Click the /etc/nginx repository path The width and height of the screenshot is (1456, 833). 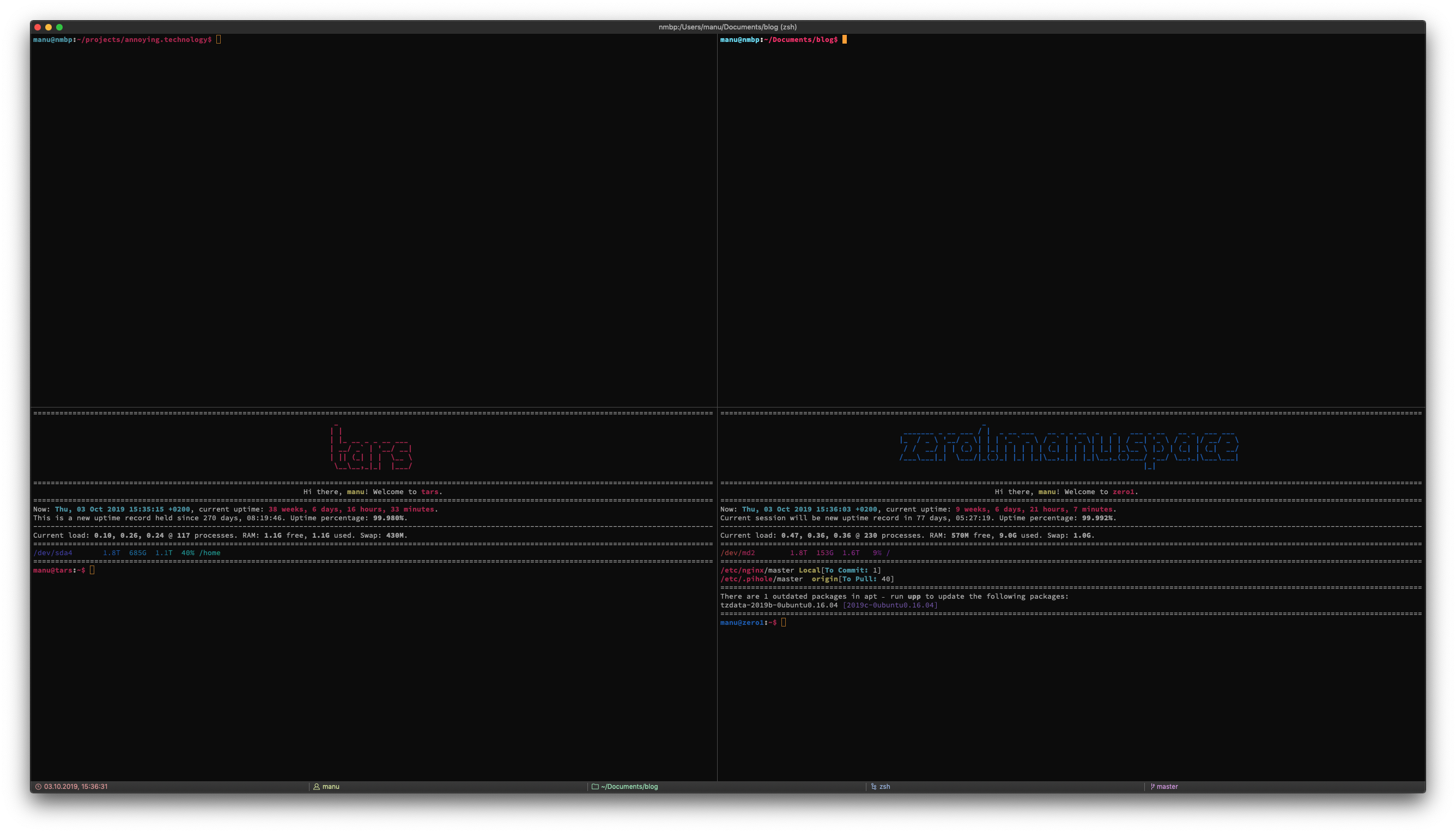coord(742,570)
